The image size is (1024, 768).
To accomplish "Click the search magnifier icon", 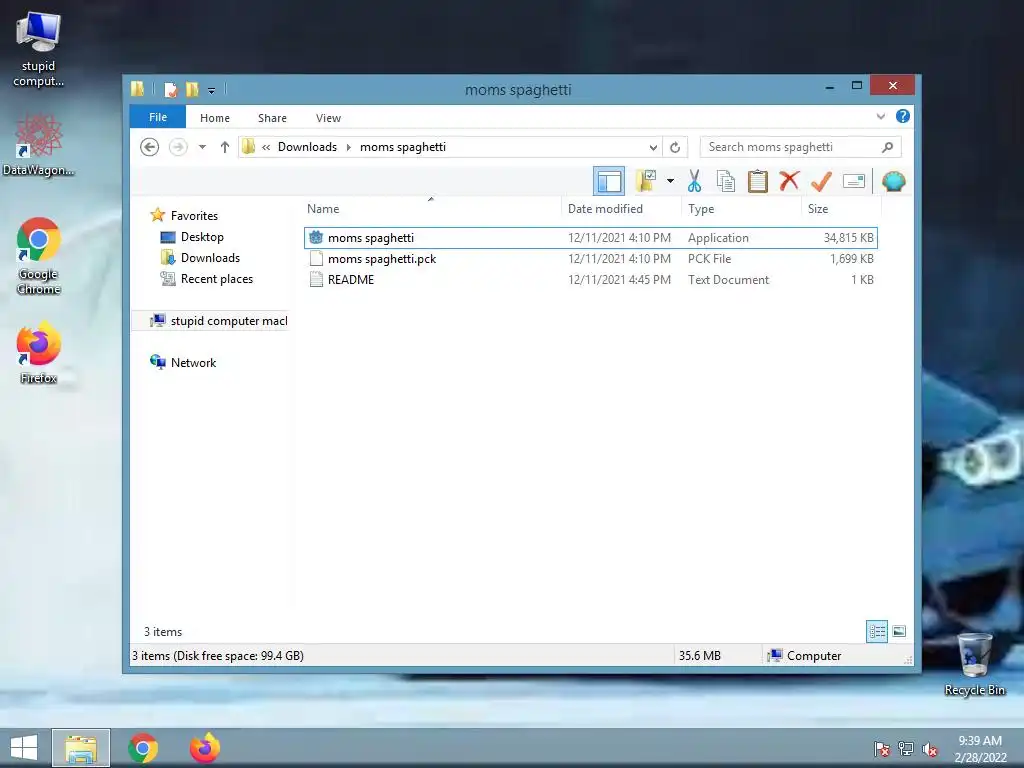I will 887,147.
